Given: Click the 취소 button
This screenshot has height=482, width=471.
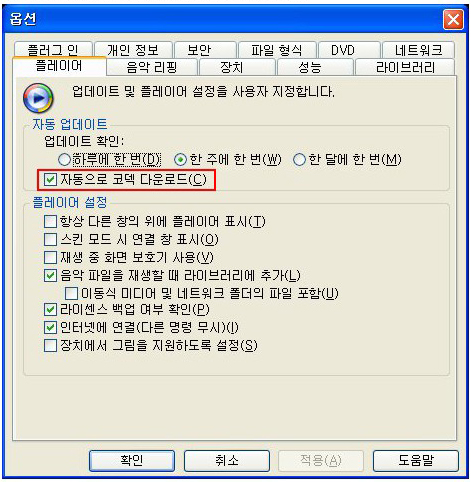Looking at the screenshot, I should point(227,461).
